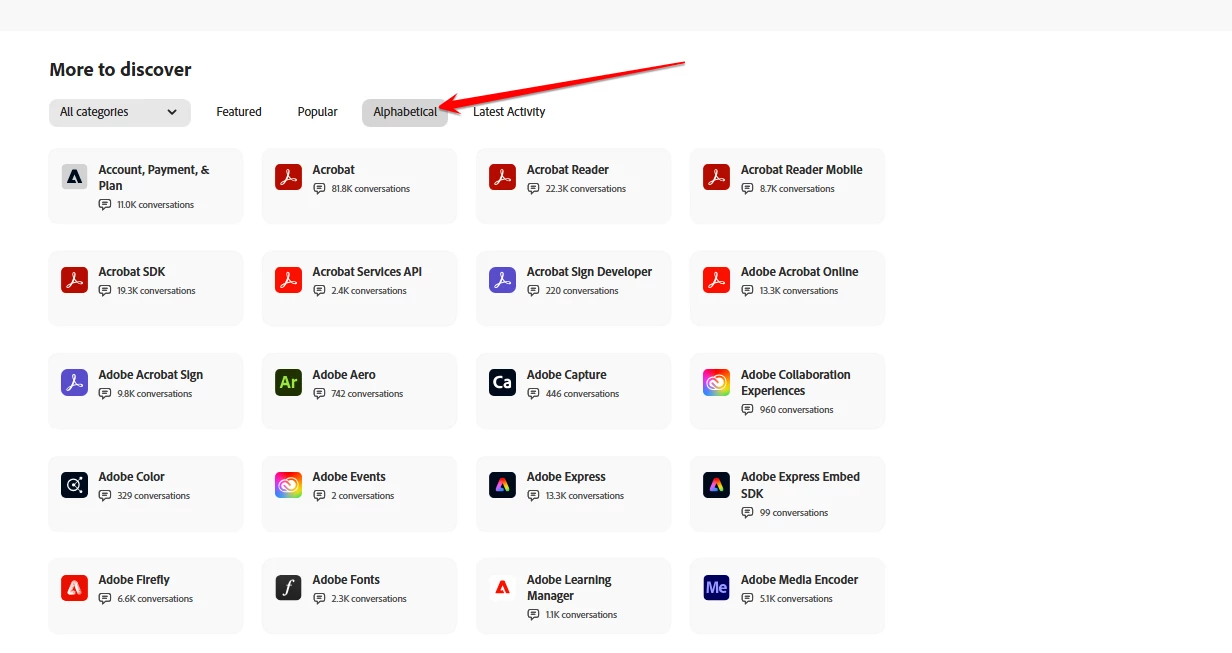
Task: Click the '6.6K conversations' text
Action: [155, 599]
